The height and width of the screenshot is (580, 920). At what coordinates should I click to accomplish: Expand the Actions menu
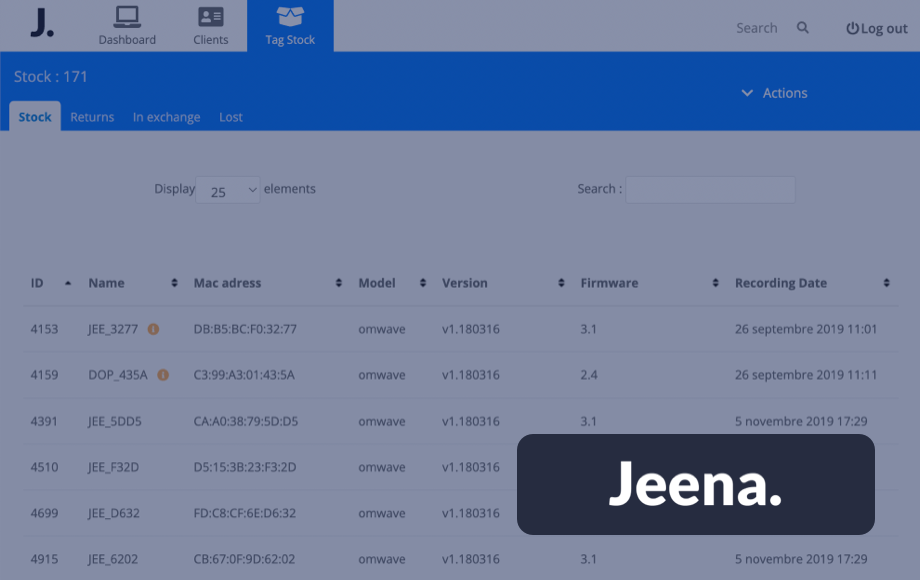774,93
